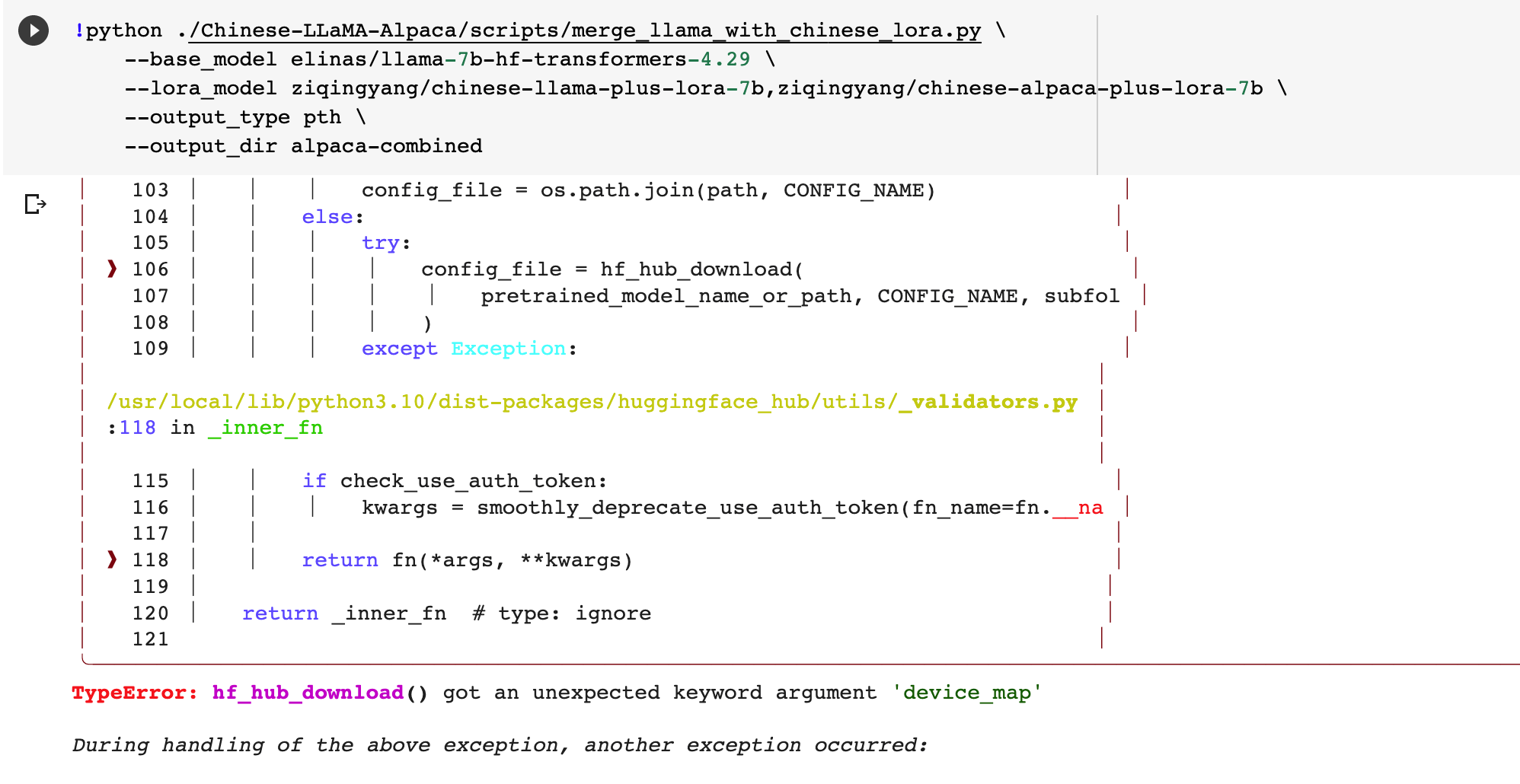Click the --output_type pth line
The width and height of the screenshot is (1520, 784).
pyautogui.click(x=245, y=117)
